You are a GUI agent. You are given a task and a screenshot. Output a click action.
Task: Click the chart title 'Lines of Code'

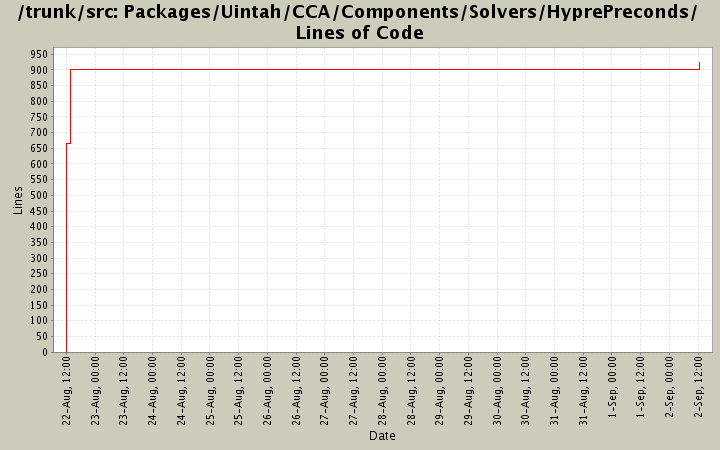tap(360, 33)
